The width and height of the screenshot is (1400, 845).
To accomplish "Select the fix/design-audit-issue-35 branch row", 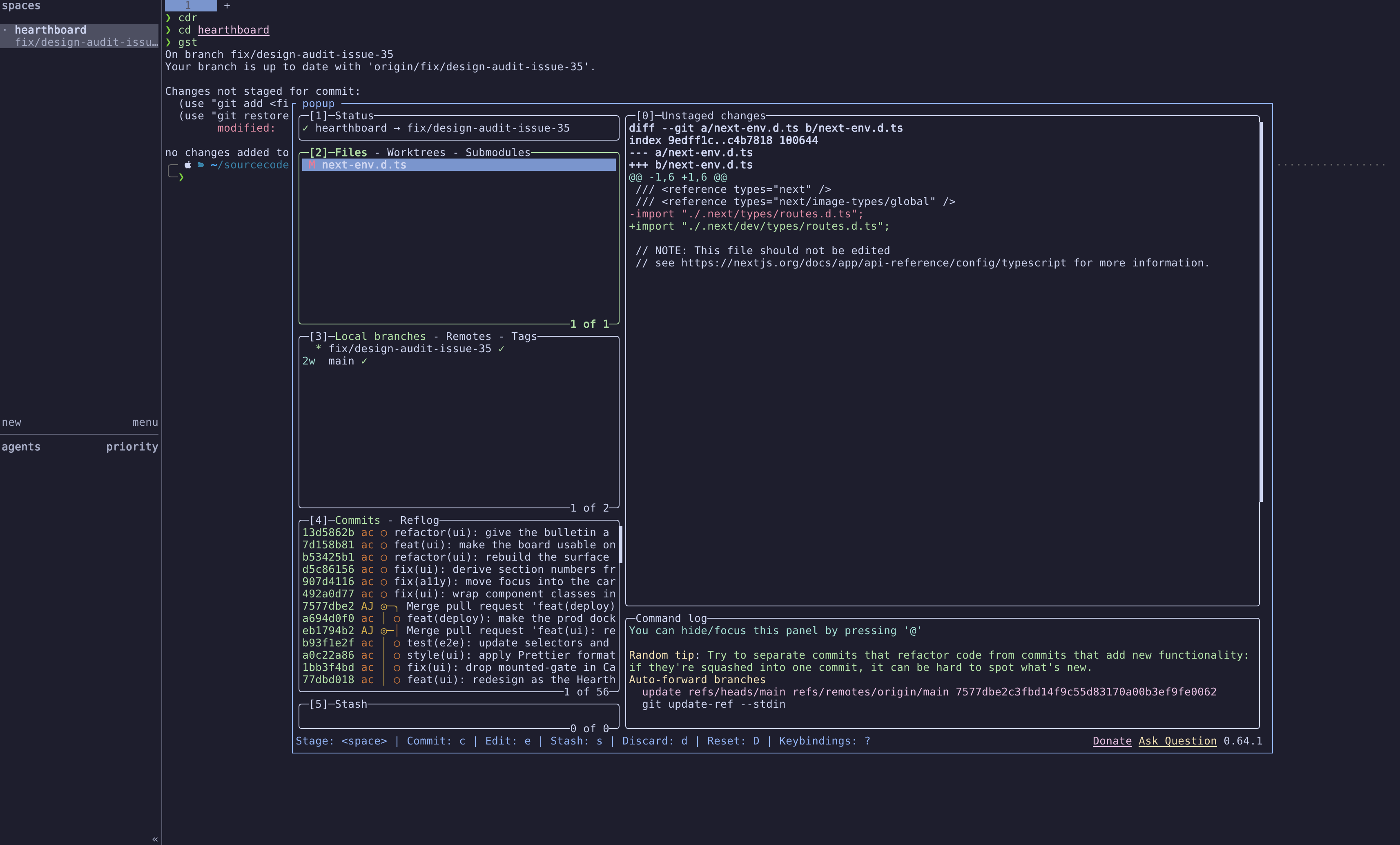I will pos(459,349).
